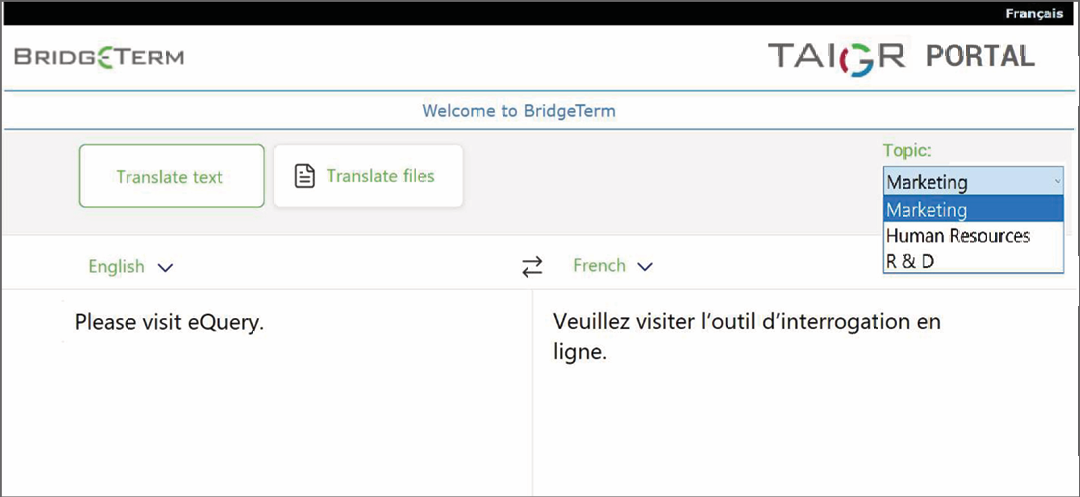
Task: Open the Translate files tab
Action: [368, 176]
